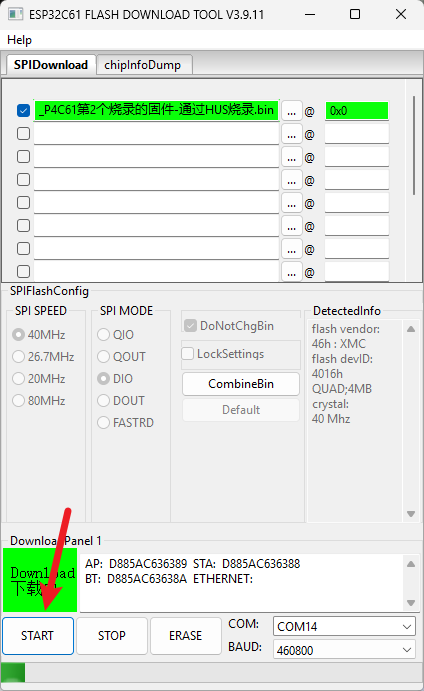The height and width of the screenshot is (691, 424).
Task: Click the second row address field
Action: tap(357, 134)
